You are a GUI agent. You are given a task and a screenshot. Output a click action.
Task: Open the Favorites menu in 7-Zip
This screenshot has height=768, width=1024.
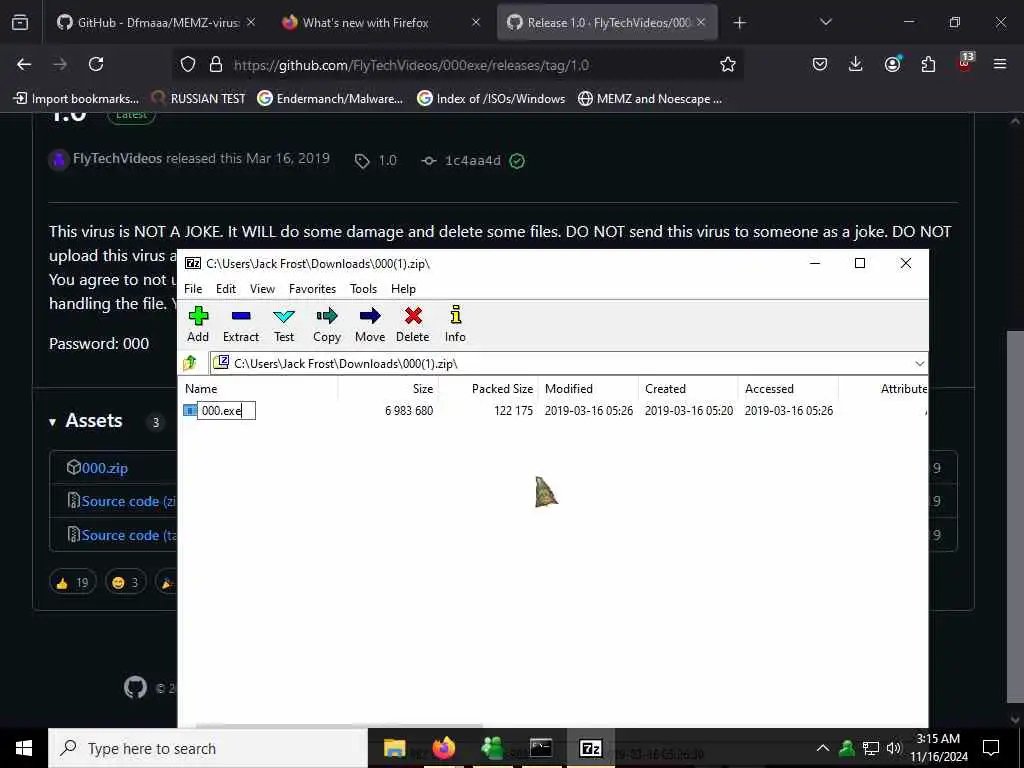[x=312, y=289]
